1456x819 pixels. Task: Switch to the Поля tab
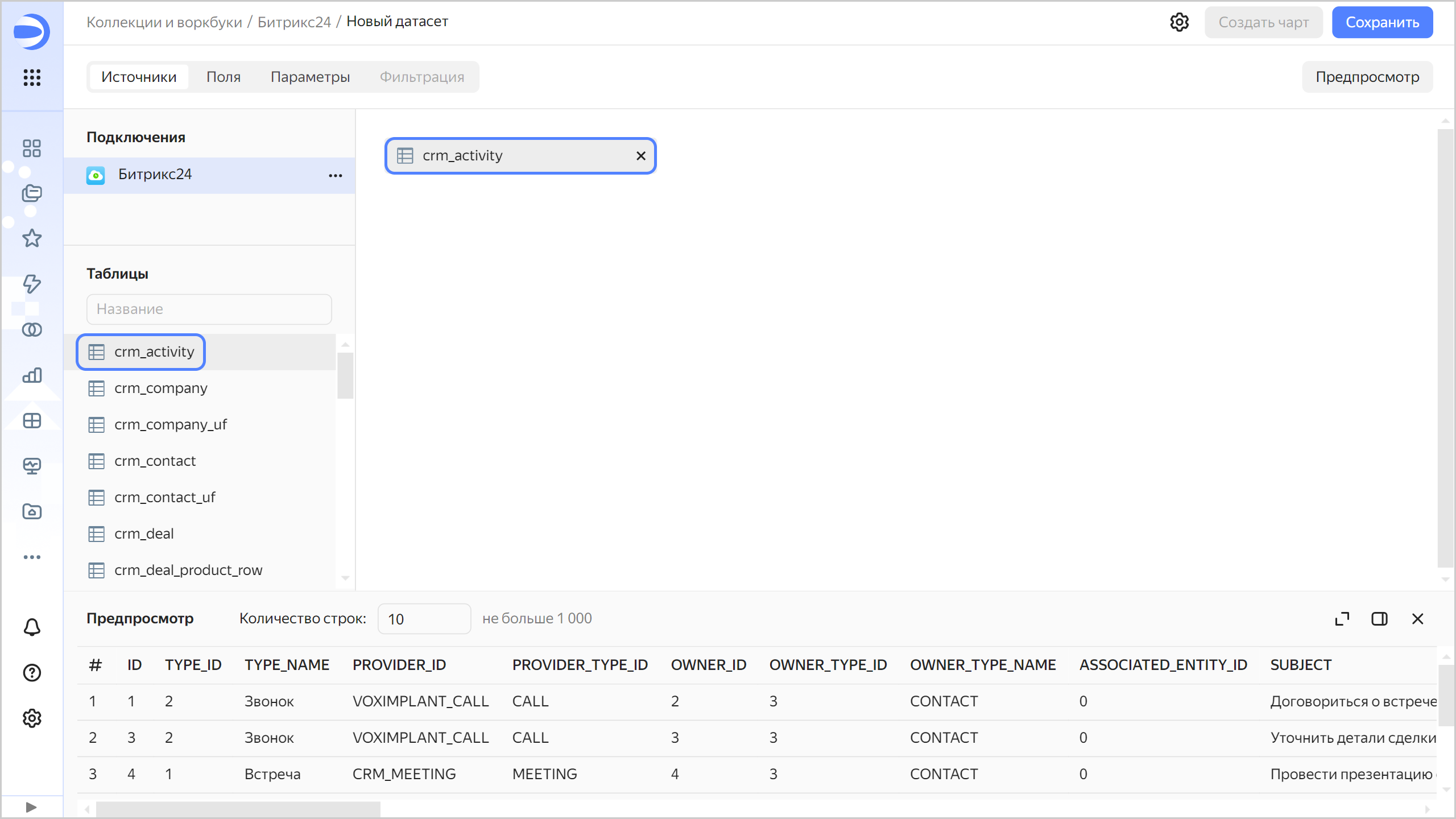(x=224, y=77)
